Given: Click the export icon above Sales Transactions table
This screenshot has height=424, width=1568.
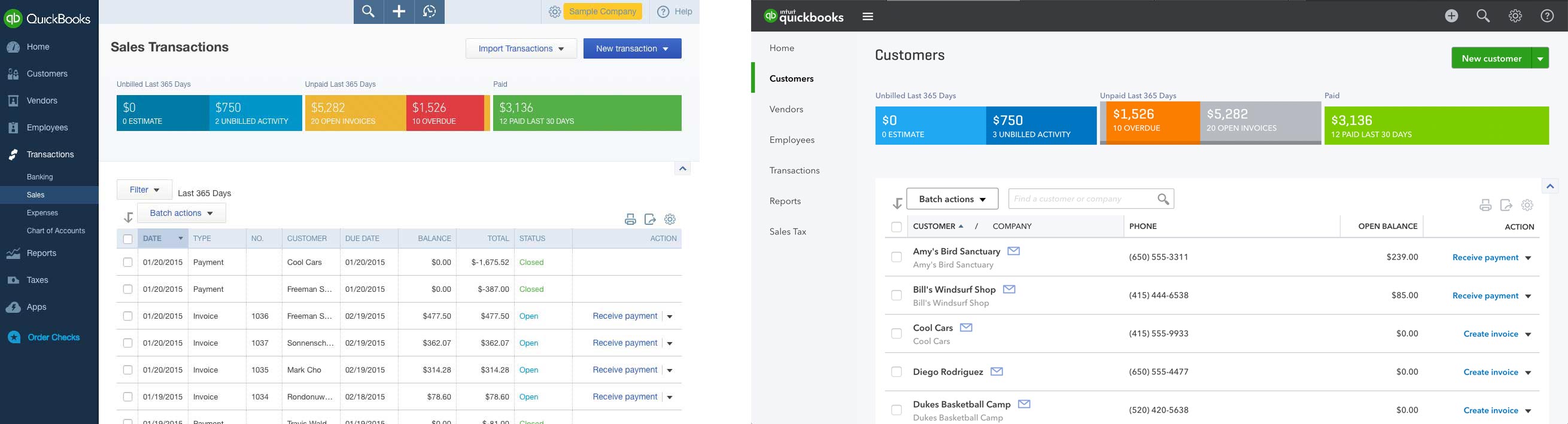Looking at the screenshot, I should click(x=650, y=219).
